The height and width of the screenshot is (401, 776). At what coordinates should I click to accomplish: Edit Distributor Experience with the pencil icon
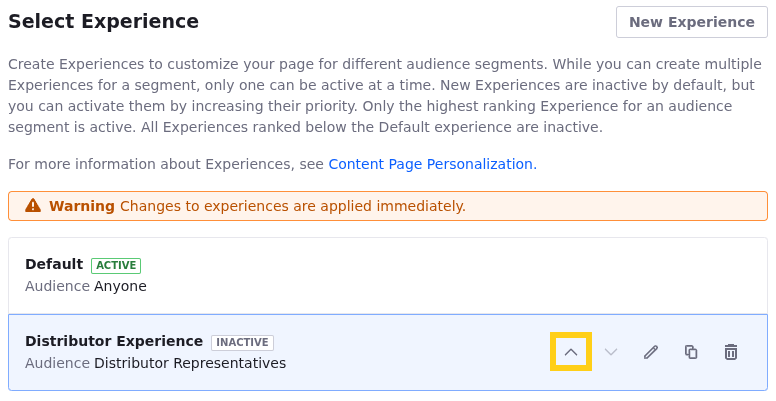click(x=651, y=352)
